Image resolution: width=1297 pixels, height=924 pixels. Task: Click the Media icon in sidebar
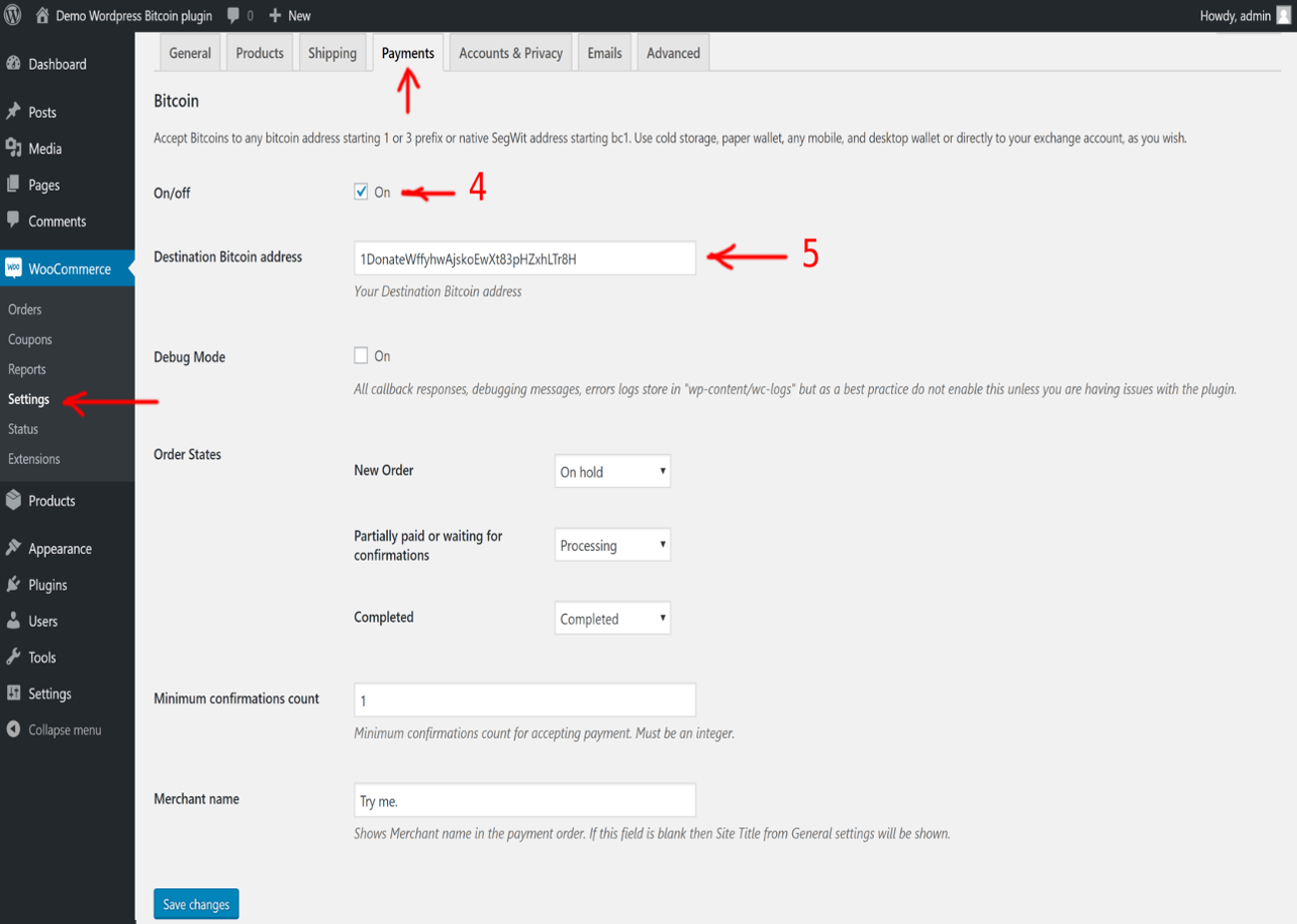pos(14,148)
